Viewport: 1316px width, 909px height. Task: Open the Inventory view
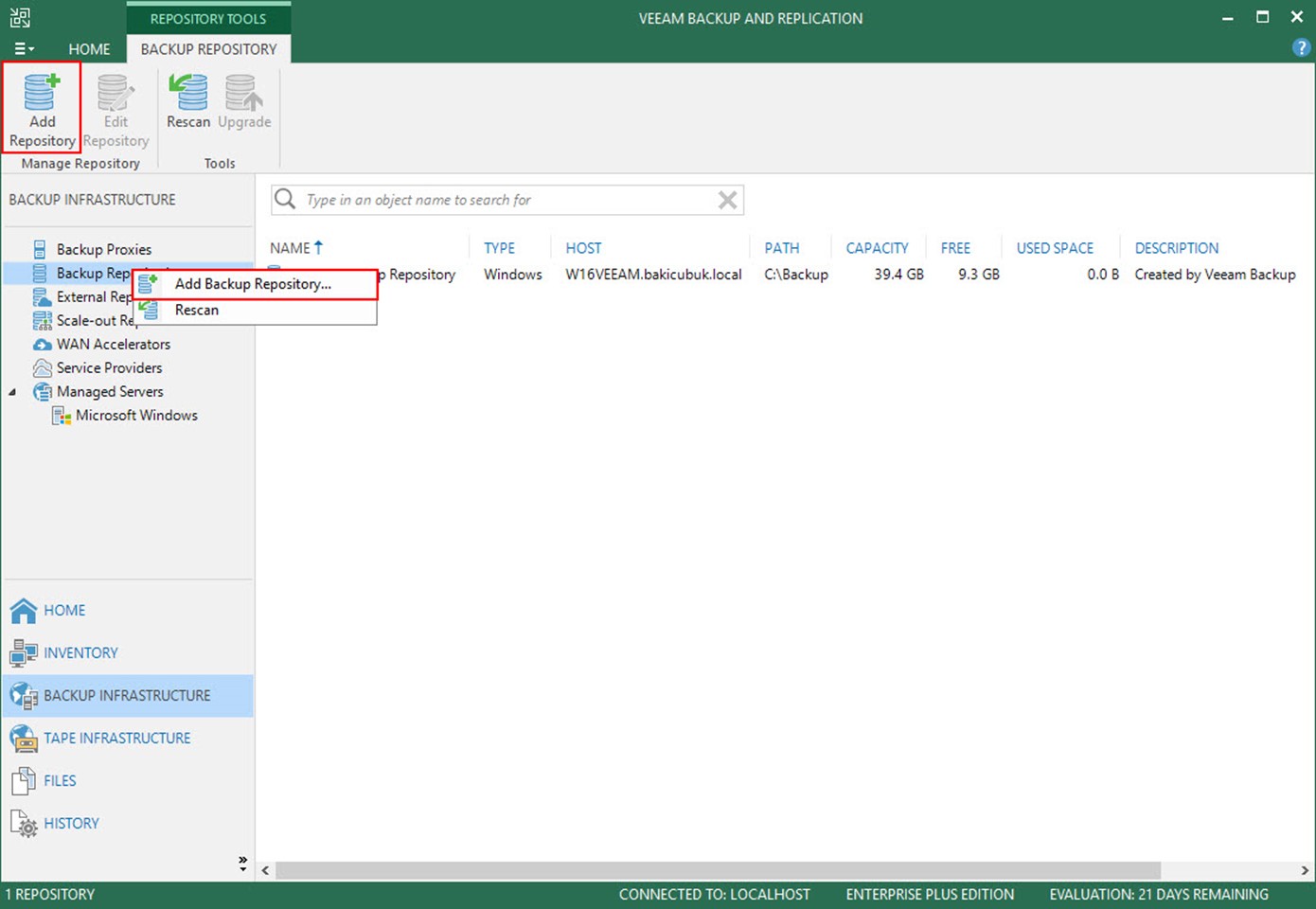pyautogui.click(x=80, y=652)
